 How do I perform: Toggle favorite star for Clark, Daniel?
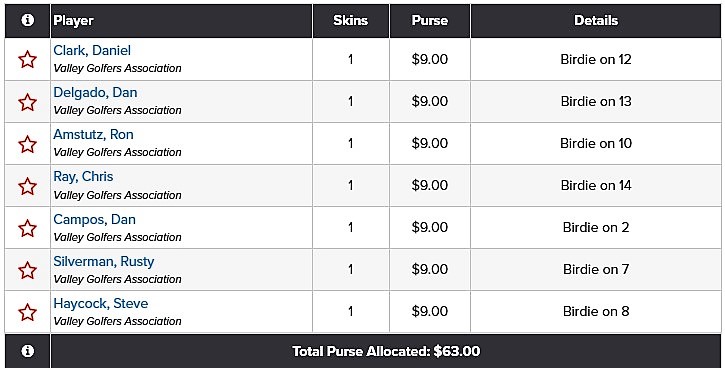(27, 60)
